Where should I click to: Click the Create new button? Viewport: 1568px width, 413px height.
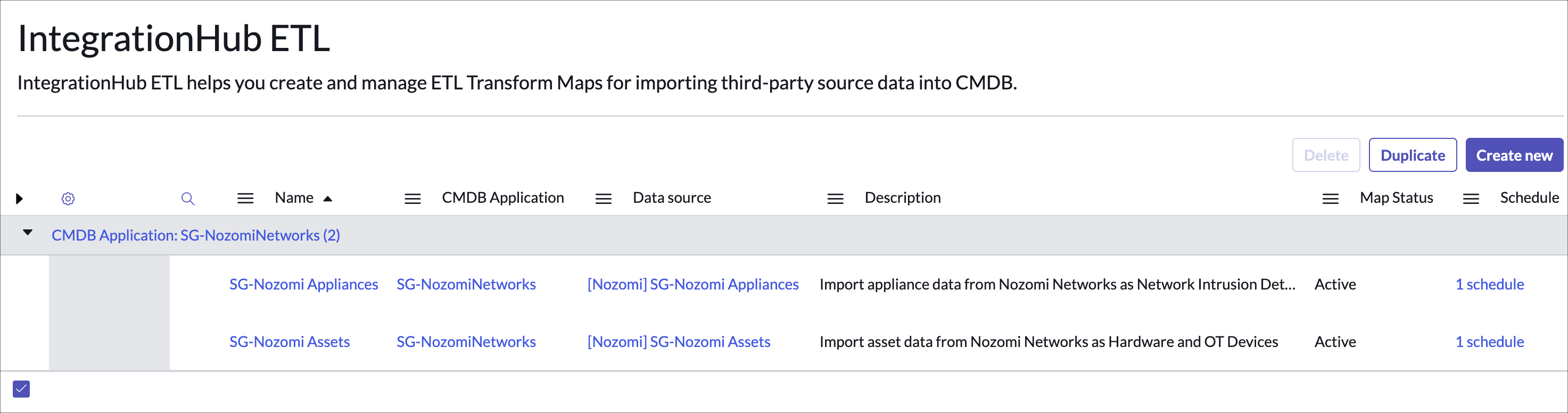1514,155
